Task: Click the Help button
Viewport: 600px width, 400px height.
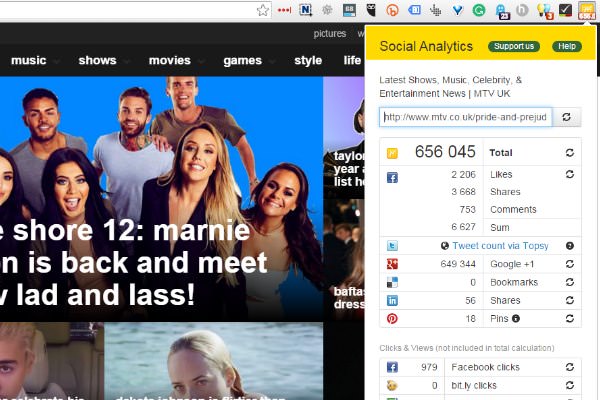Action: click(566, 47)
